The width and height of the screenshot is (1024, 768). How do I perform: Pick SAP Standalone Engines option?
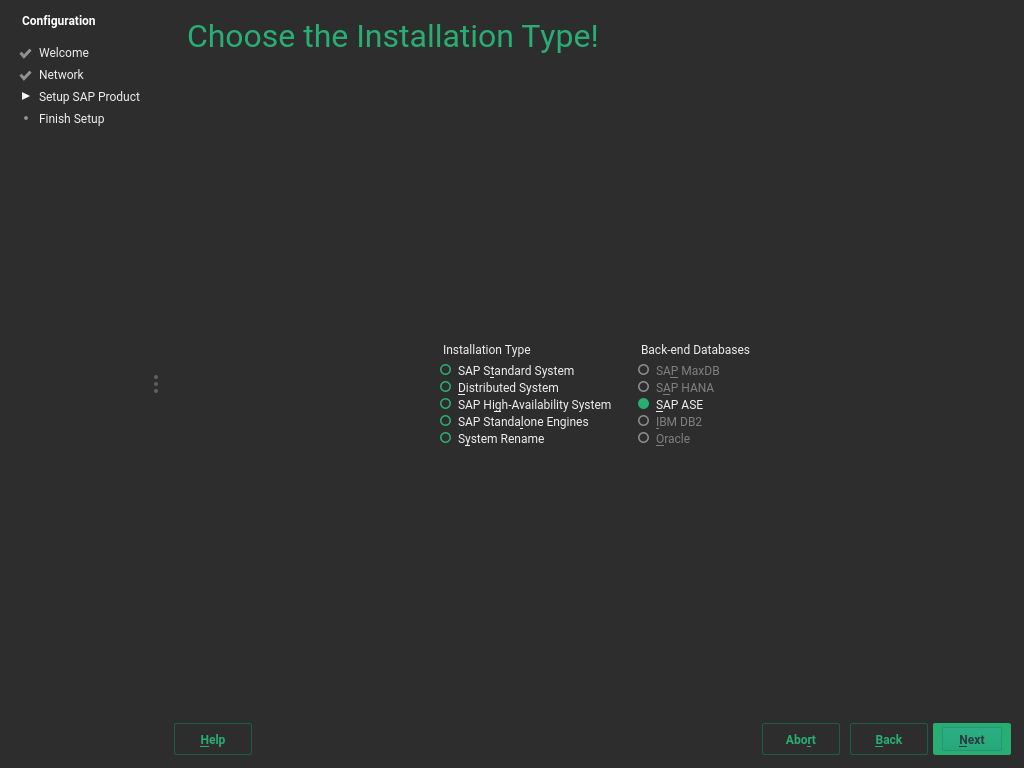click(x=446, y=421)
